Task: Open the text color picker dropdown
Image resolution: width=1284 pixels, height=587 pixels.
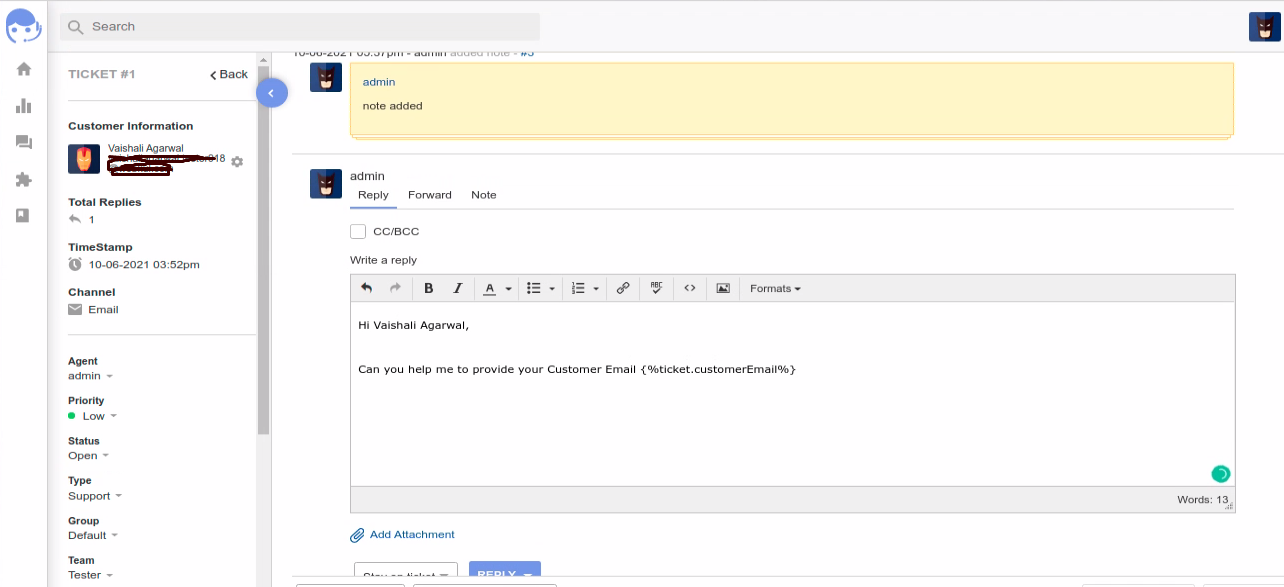Action: [495, 288]
